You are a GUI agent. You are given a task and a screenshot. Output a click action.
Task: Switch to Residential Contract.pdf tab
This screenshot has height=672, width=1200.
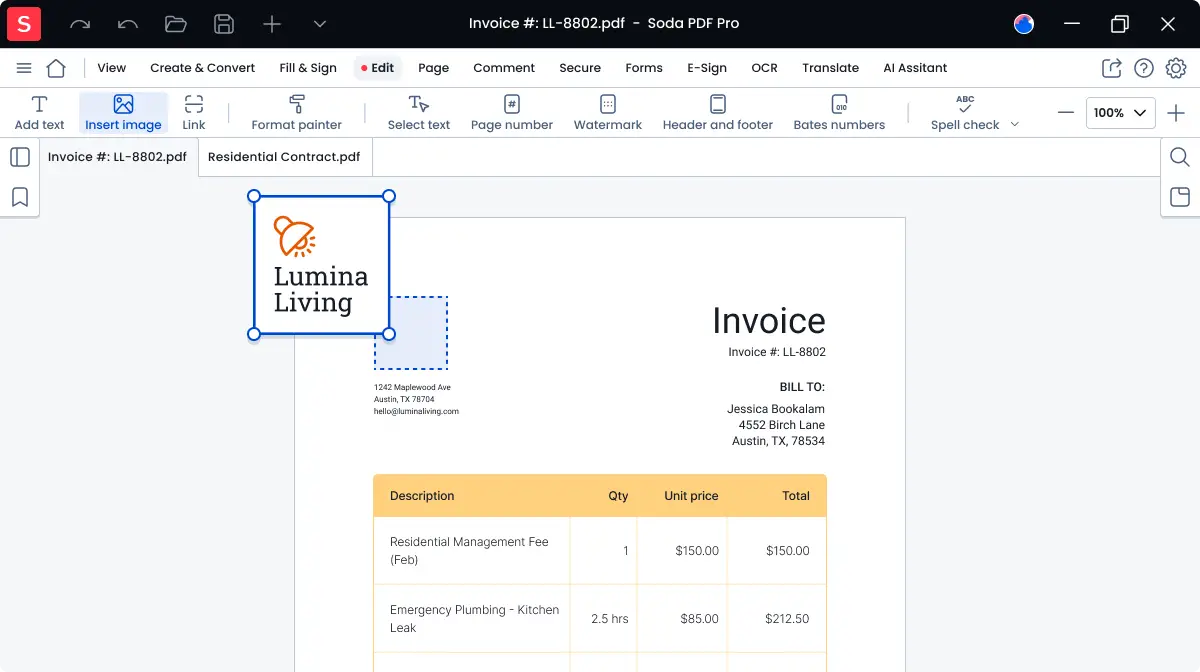click(284, 157)
